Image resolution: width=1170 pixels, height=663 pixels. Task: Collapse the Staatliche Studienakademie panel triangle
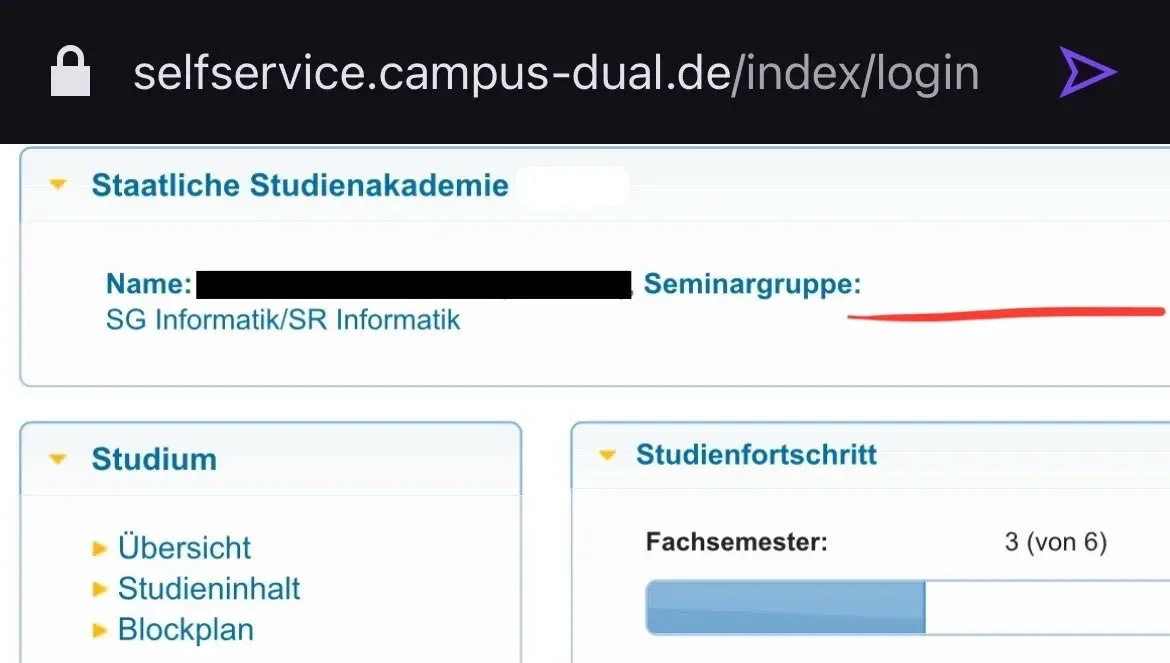click(58, 185)
